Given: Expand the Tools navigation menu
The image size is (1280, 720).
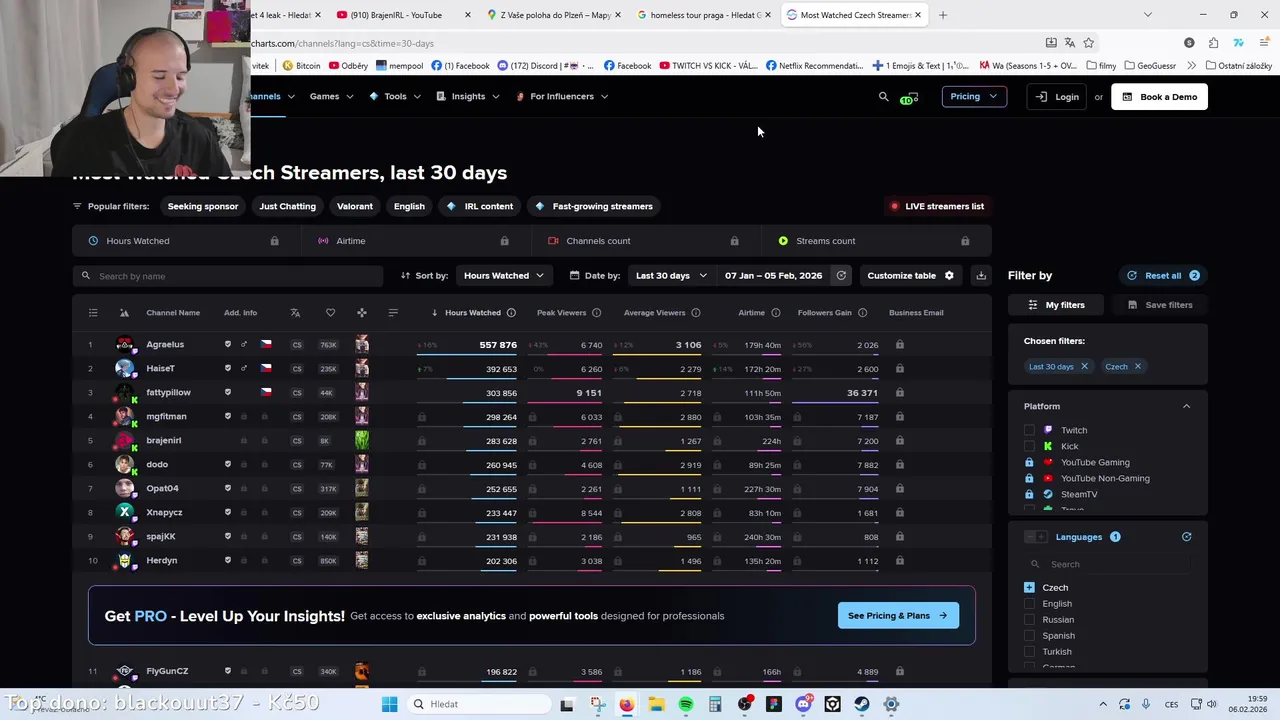Looking at the screenshot, I should (x=395, y=97).
